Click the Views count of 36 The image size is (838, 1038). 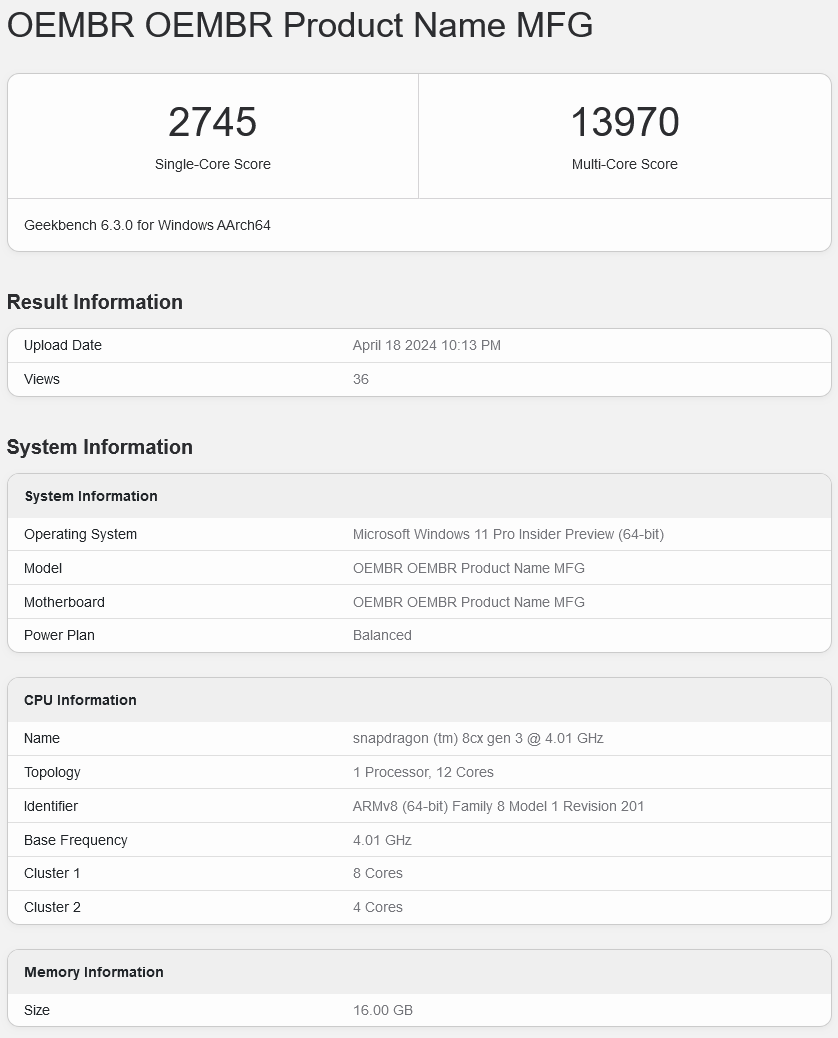tap(361, 379)
